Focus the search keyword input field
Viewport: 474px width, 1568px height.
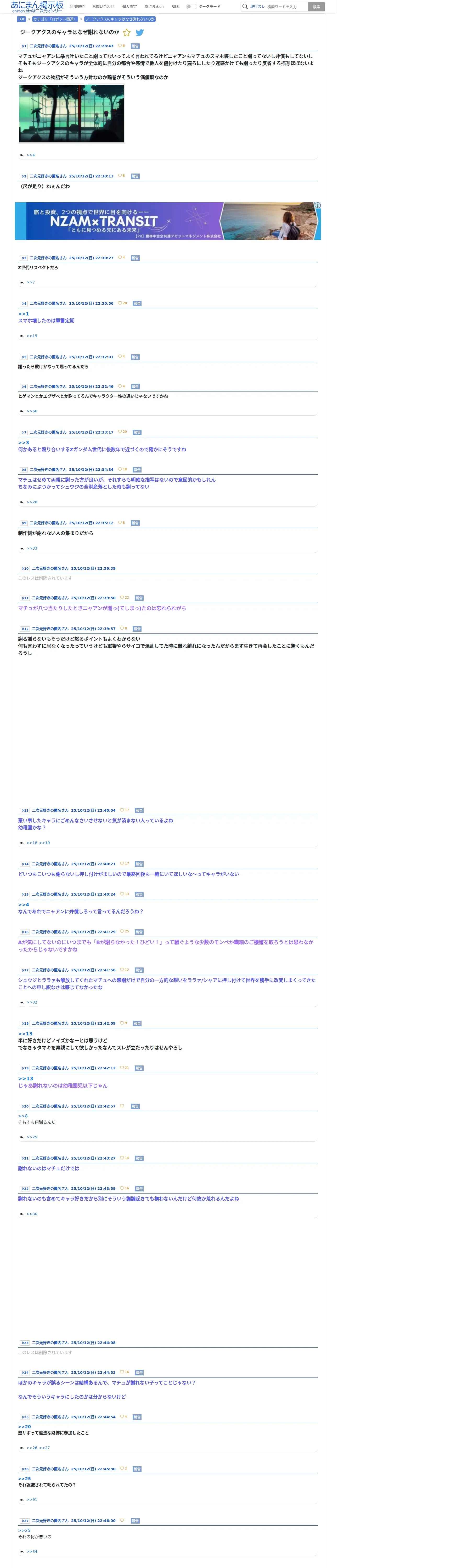[x=286, y=7]
